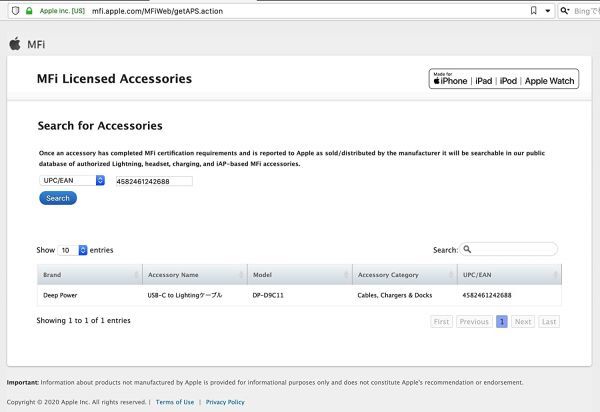
Task: Open the Terms of Use link
Action: [x=175, y=402]
